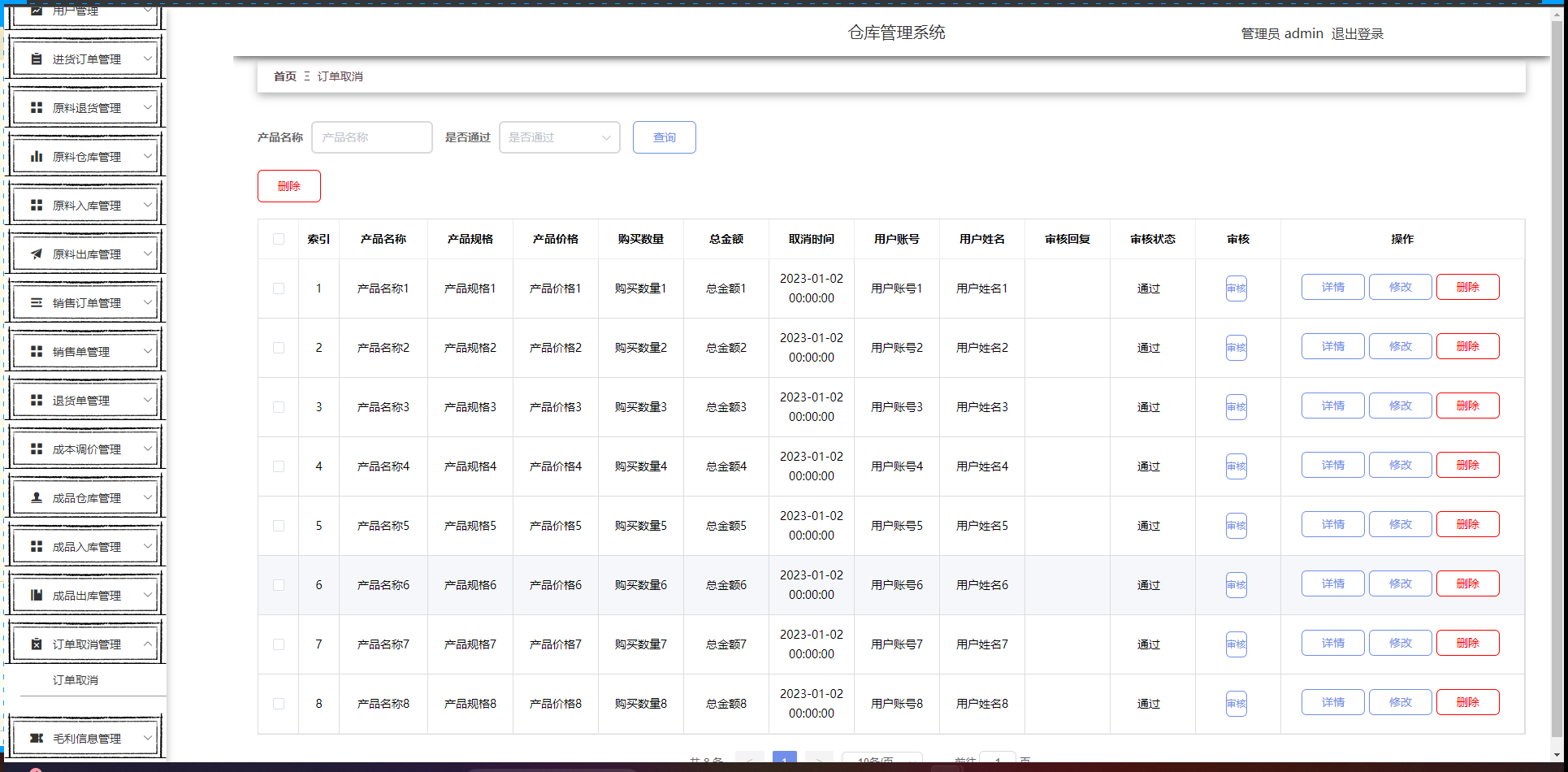Click the 原料仓库管理 bar chart icon
This screenshot has height=772, width=1568.
[x=37, y=157]
